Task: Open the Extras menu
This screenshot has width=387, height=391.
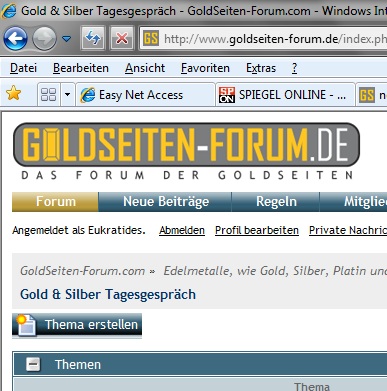Action: point(261,68)
